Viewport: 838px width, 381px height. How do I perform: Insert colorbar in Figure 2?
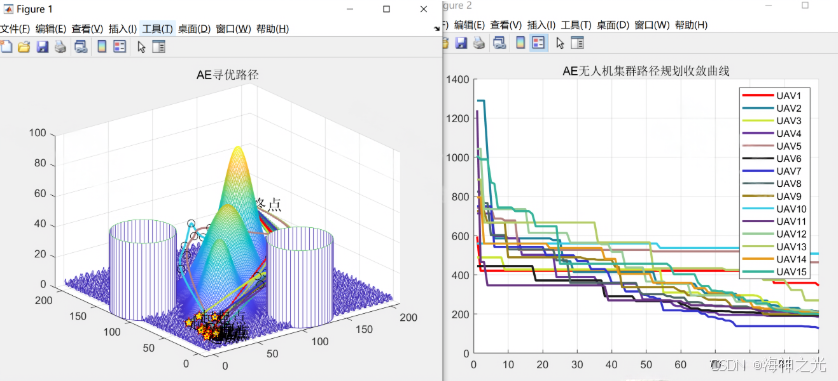tap(521, 43)
